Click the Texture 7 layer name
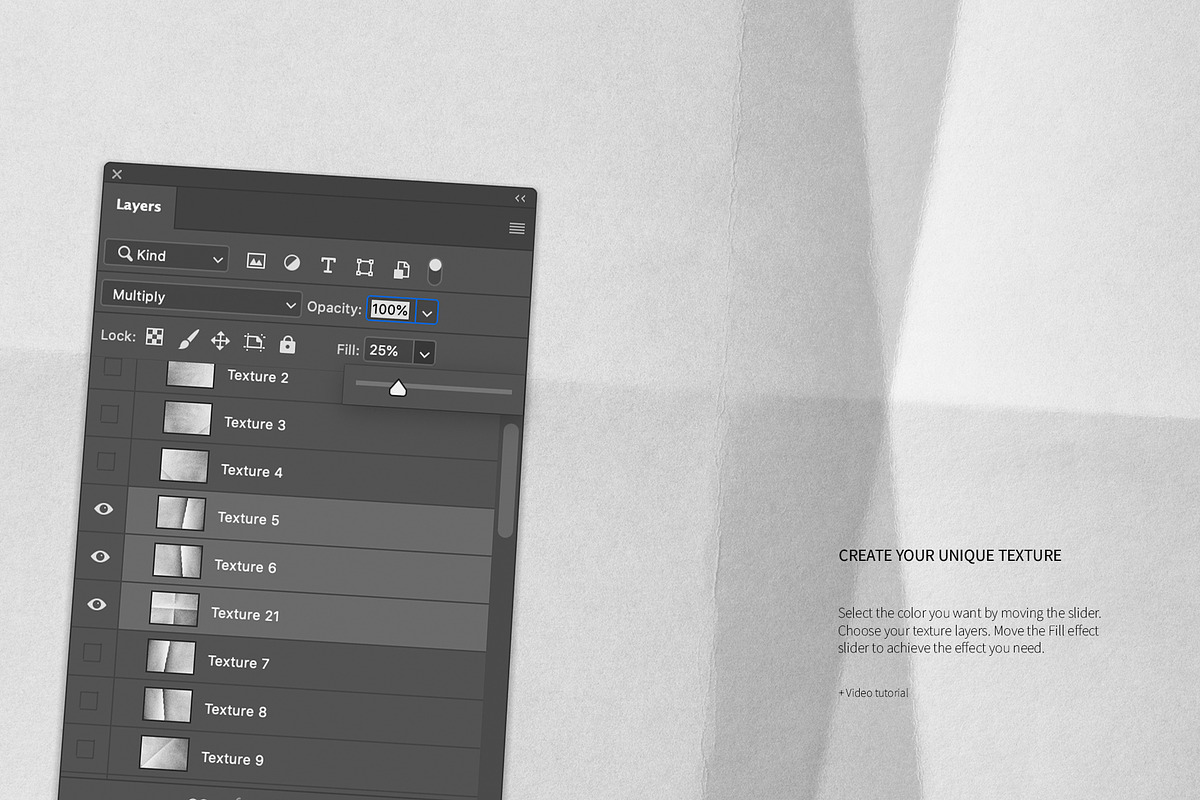This screenshot has height=800, width=1200. pyautogui.click(x=239, y=662)
